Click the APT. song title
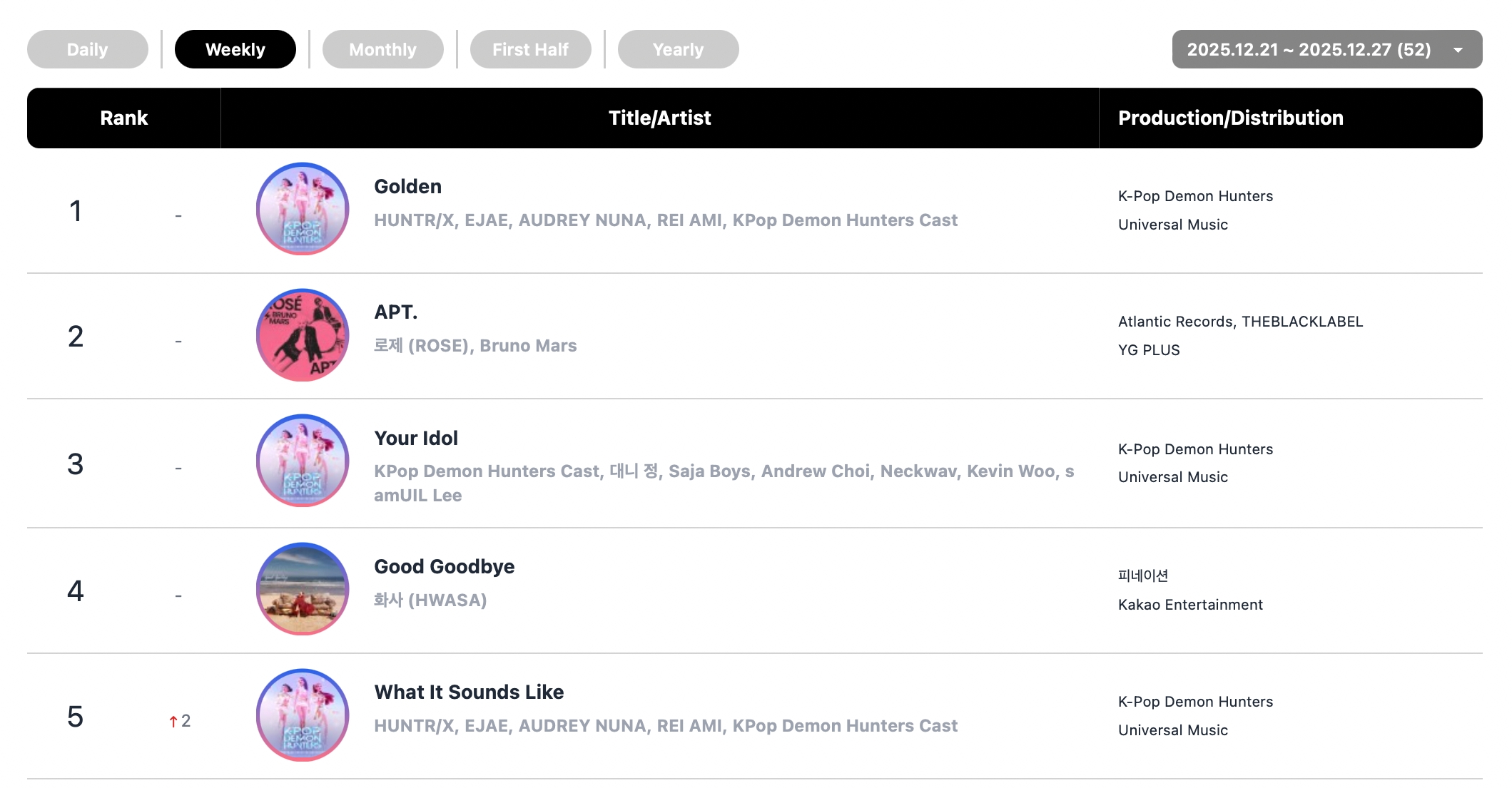Image resolution: width=1512 pixels, height=788 pixels. click(395, 312)
